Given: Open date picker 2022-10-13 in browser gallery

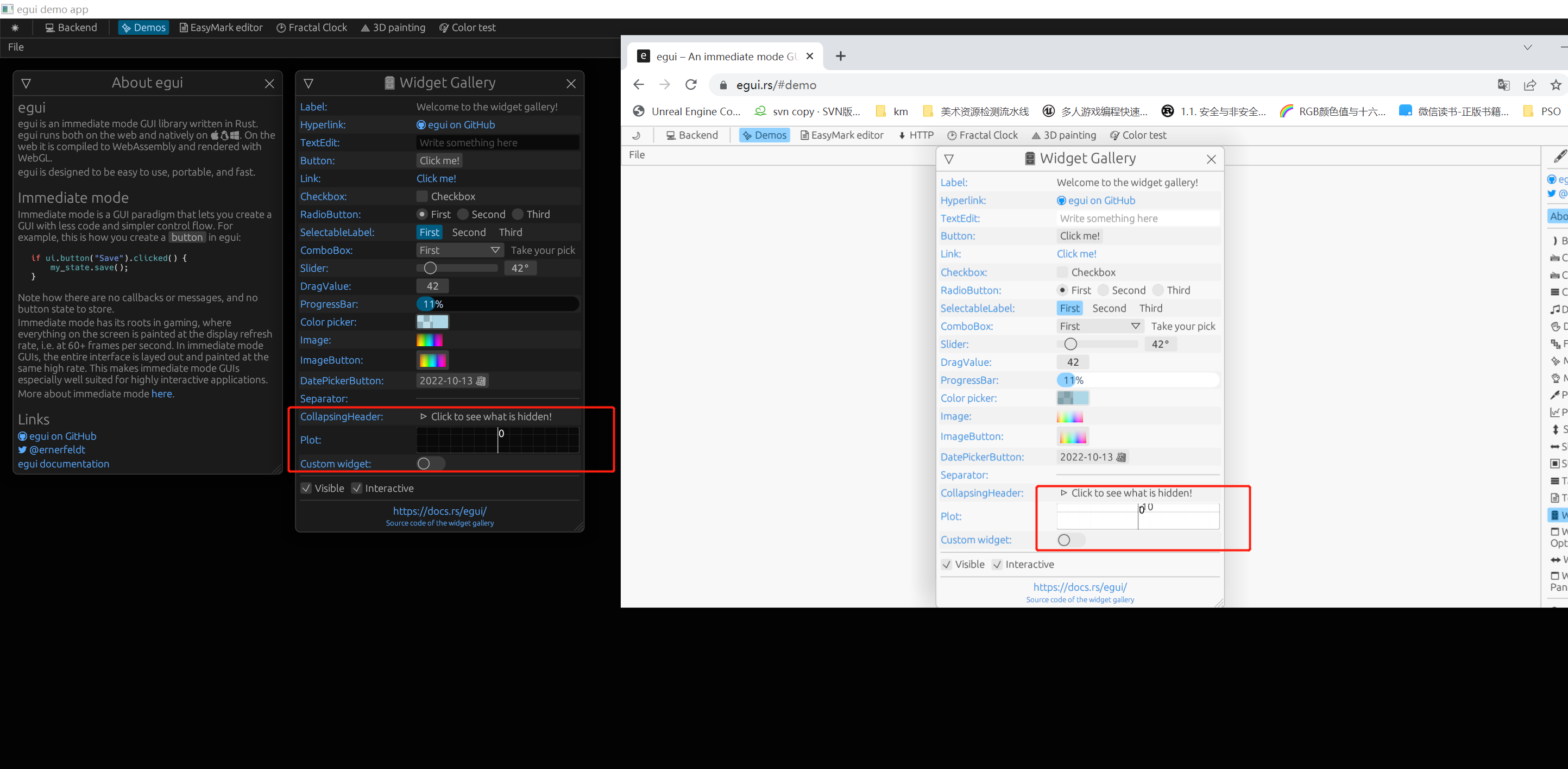Looking at the screenshot, I should 1093,457.
